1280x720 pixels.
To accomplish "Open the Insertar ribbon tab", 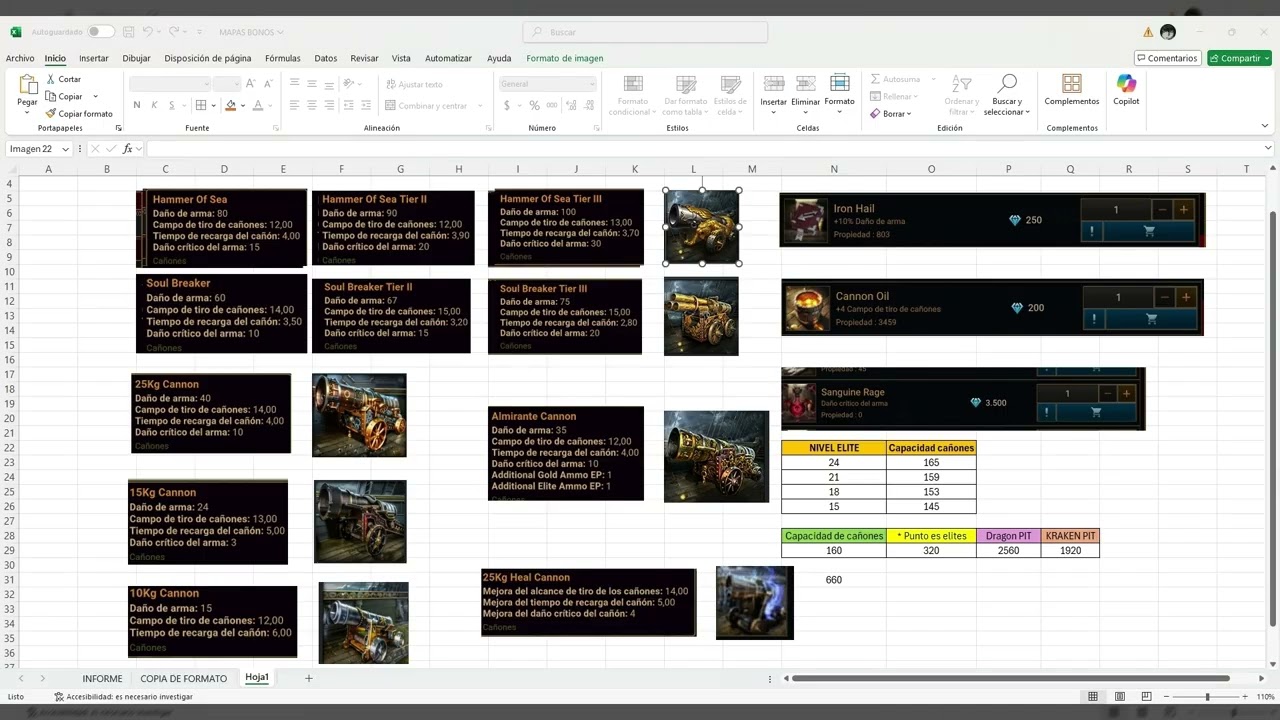I will [94, 58].
